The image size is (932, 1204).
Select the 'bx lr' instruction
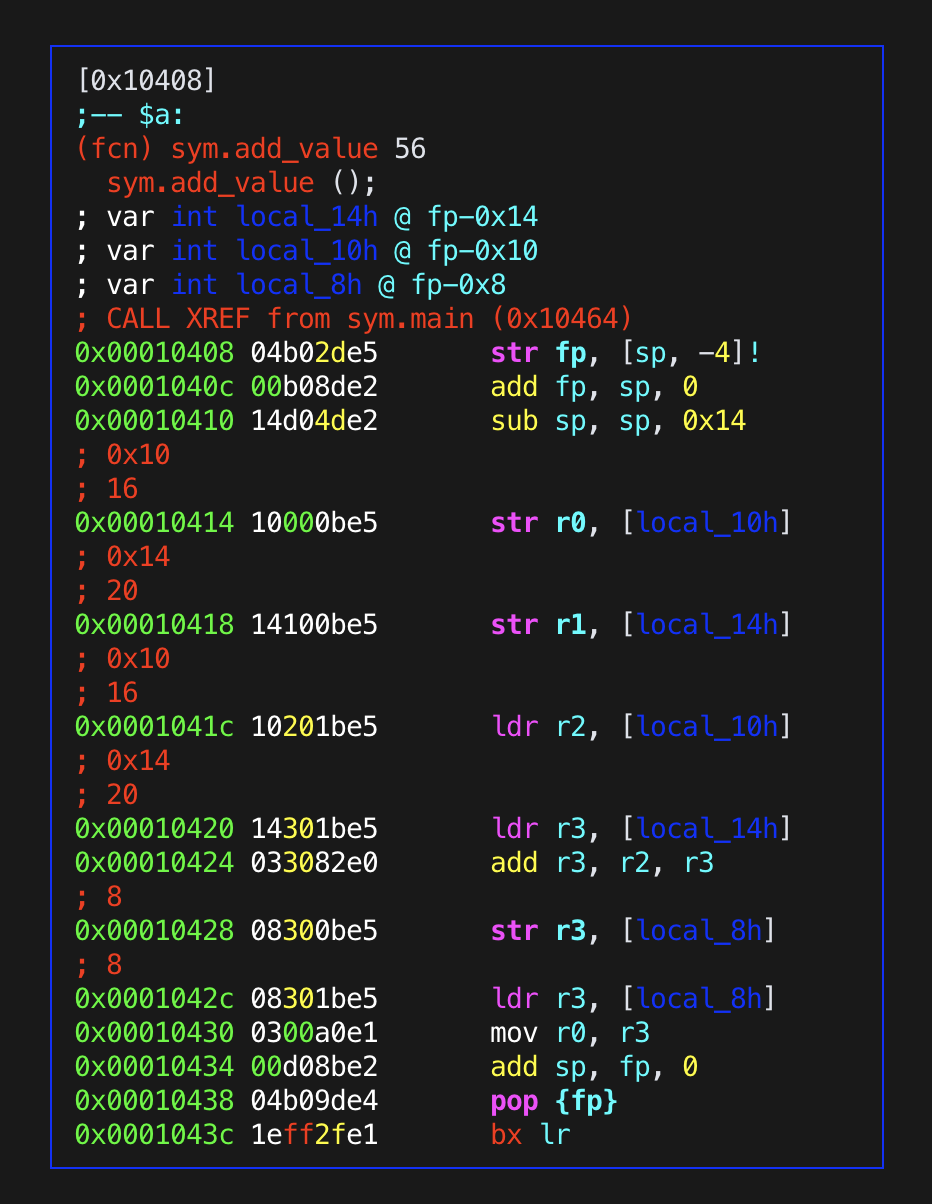(530, 1135)
